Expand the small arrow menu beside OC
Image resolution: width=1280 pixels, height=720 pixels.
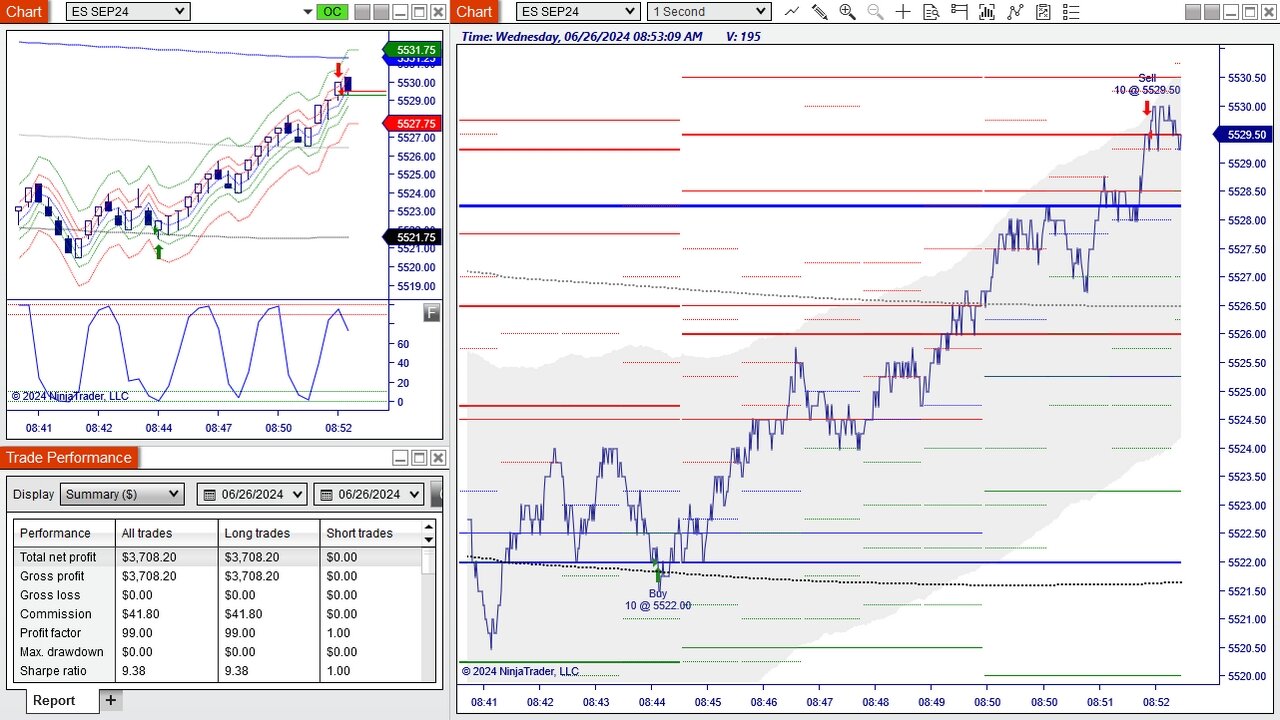pyautogui.click(x=307, y=12)
